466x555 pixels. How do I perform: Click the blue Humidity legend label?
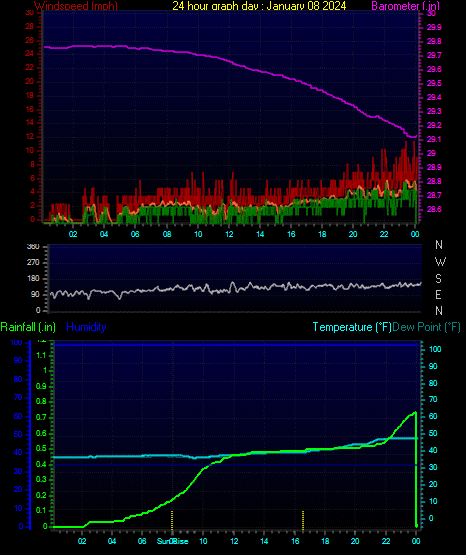coord(86,327)
